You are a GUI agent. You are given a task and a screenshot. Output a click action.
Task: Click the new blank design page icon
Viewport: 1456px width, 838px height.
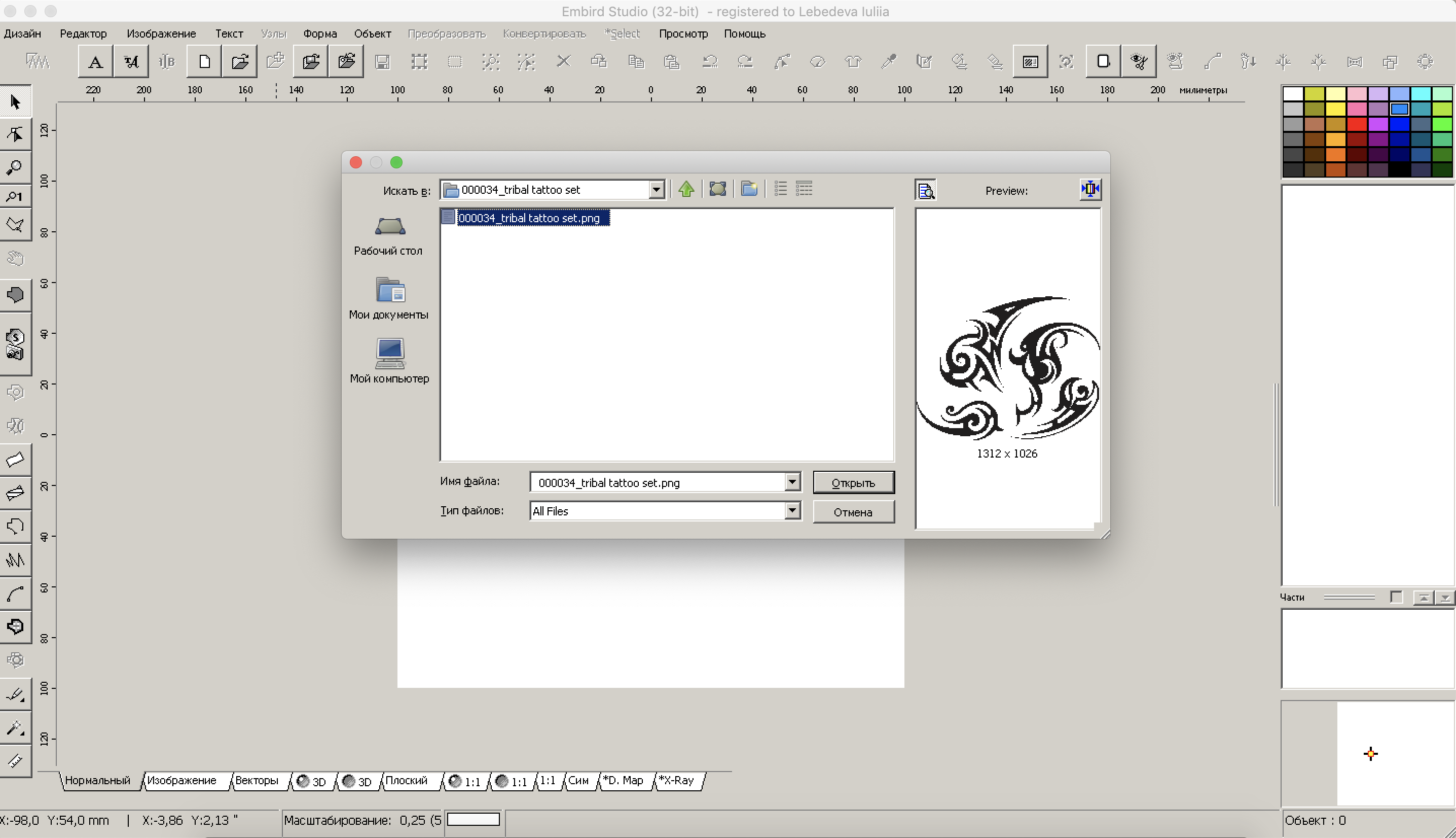pyautogui.click(x=204, y=61)
